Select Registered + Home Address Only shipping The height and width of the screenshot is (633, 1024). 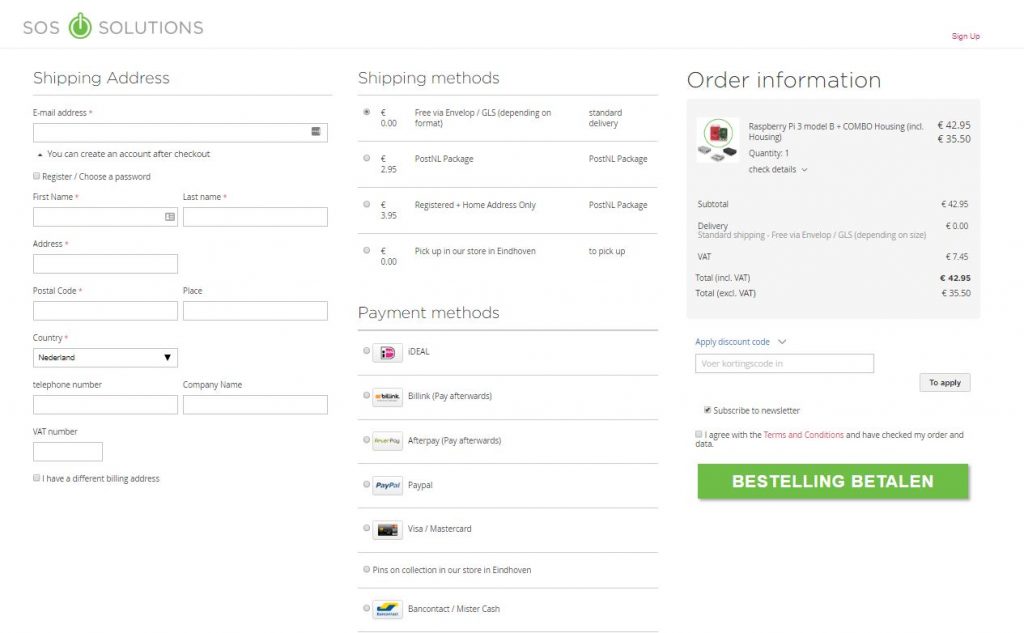pyautogui.click(x=366, y=204)
